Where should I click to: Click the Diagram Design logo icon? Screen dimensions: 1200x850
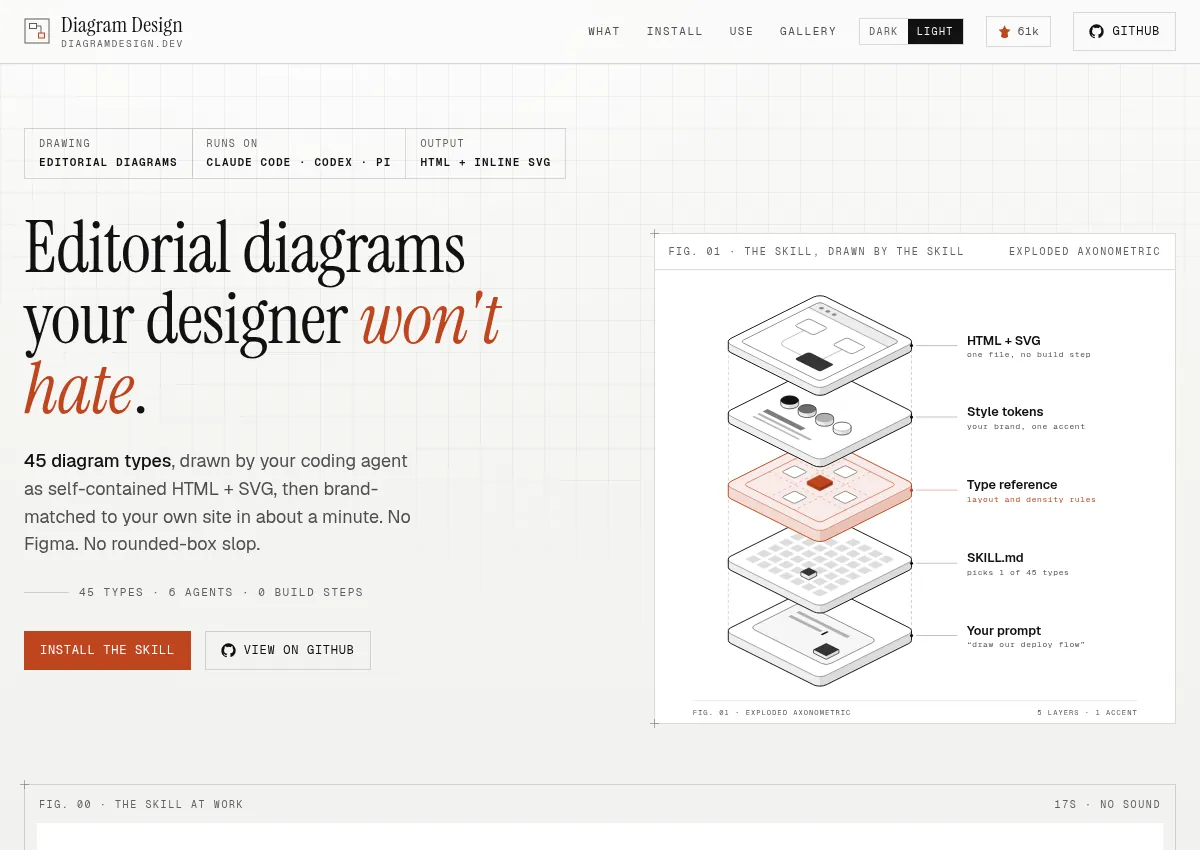pyautogui.click(x=37, y=31)
